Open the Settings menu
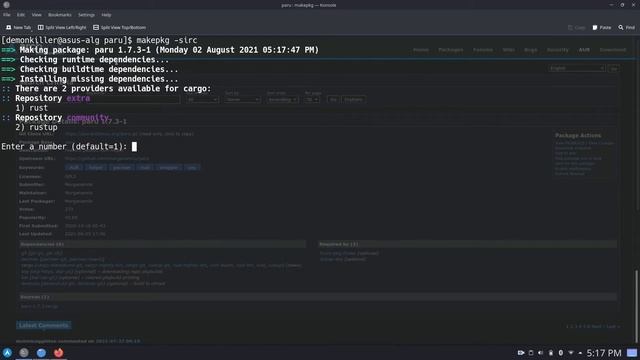The image size is (640, 360). [x=86, y=15]
